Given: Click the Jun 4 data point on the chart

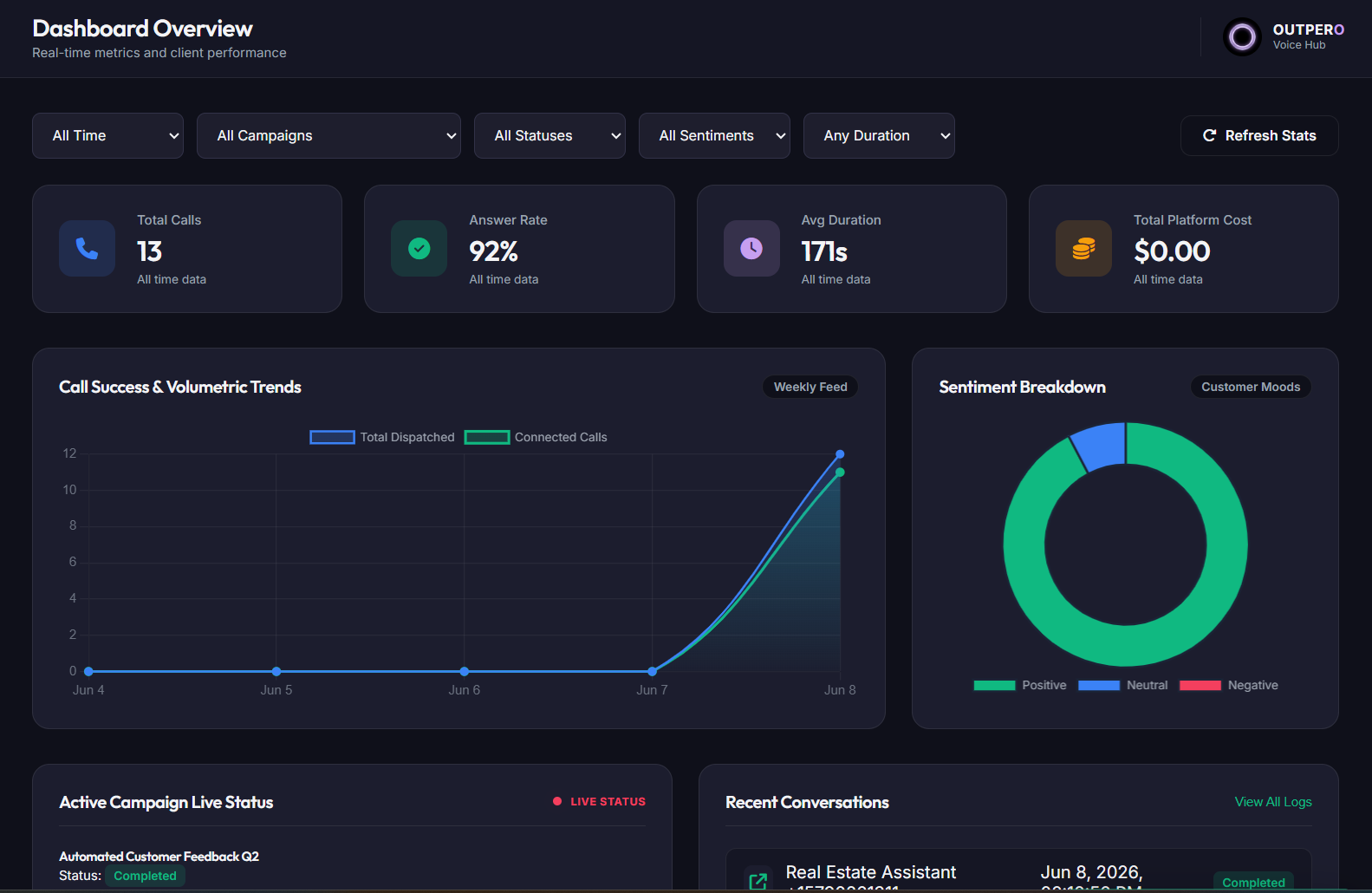Looking at the screenshot, I should [x=88, y=671].
